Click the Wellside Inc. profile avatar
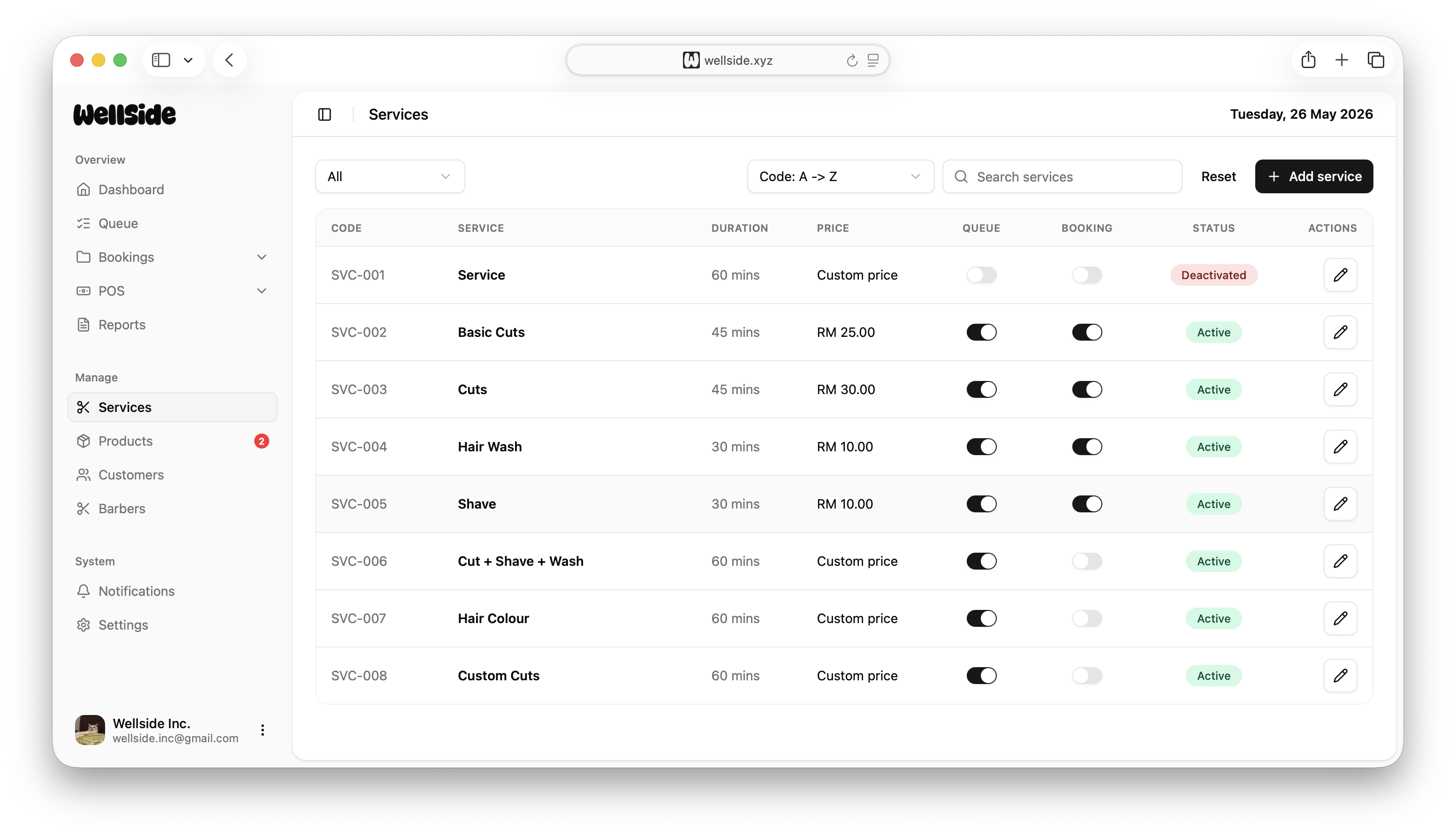1456x837 pixels. (90, 730)
